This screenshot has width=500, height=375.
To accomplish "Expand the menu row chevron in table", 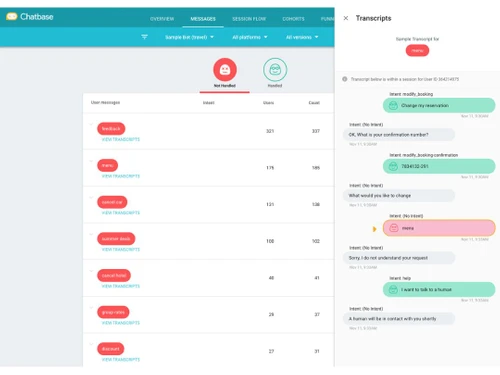I will point(91,161).
